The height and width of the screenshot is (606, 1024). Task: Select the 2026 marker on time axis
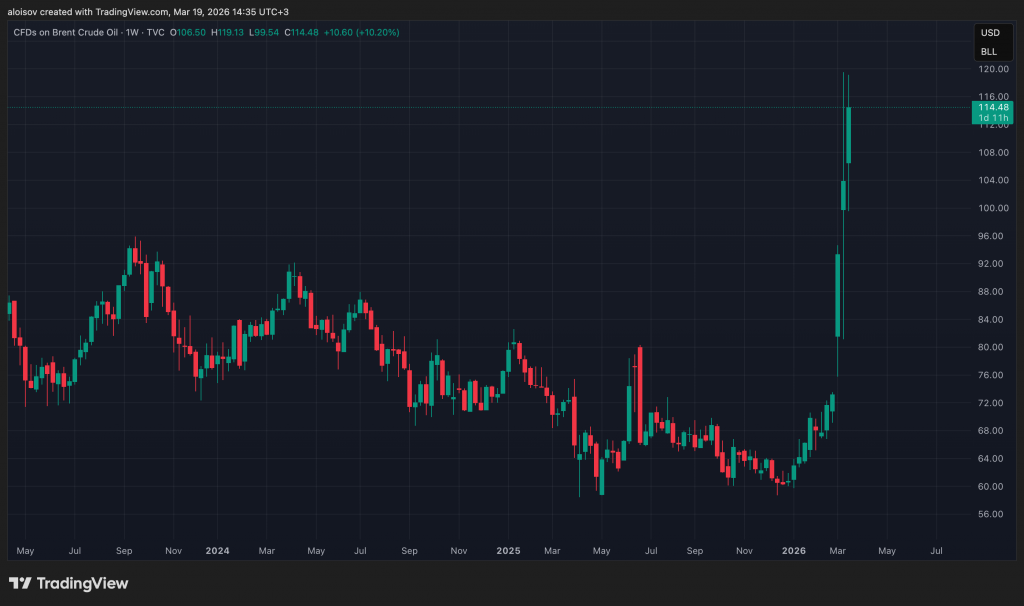(x=793, y=551)
